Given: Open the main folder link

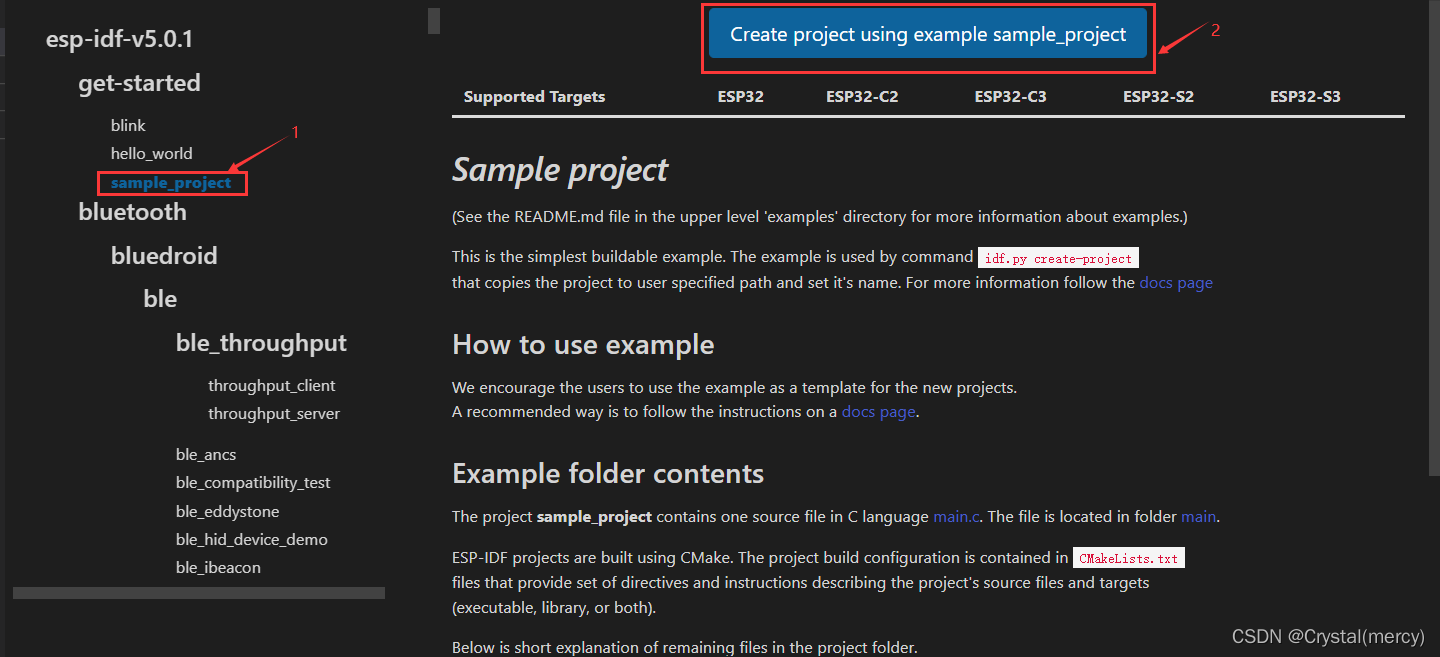Looking at the screenshot, I should point(1198,517).
